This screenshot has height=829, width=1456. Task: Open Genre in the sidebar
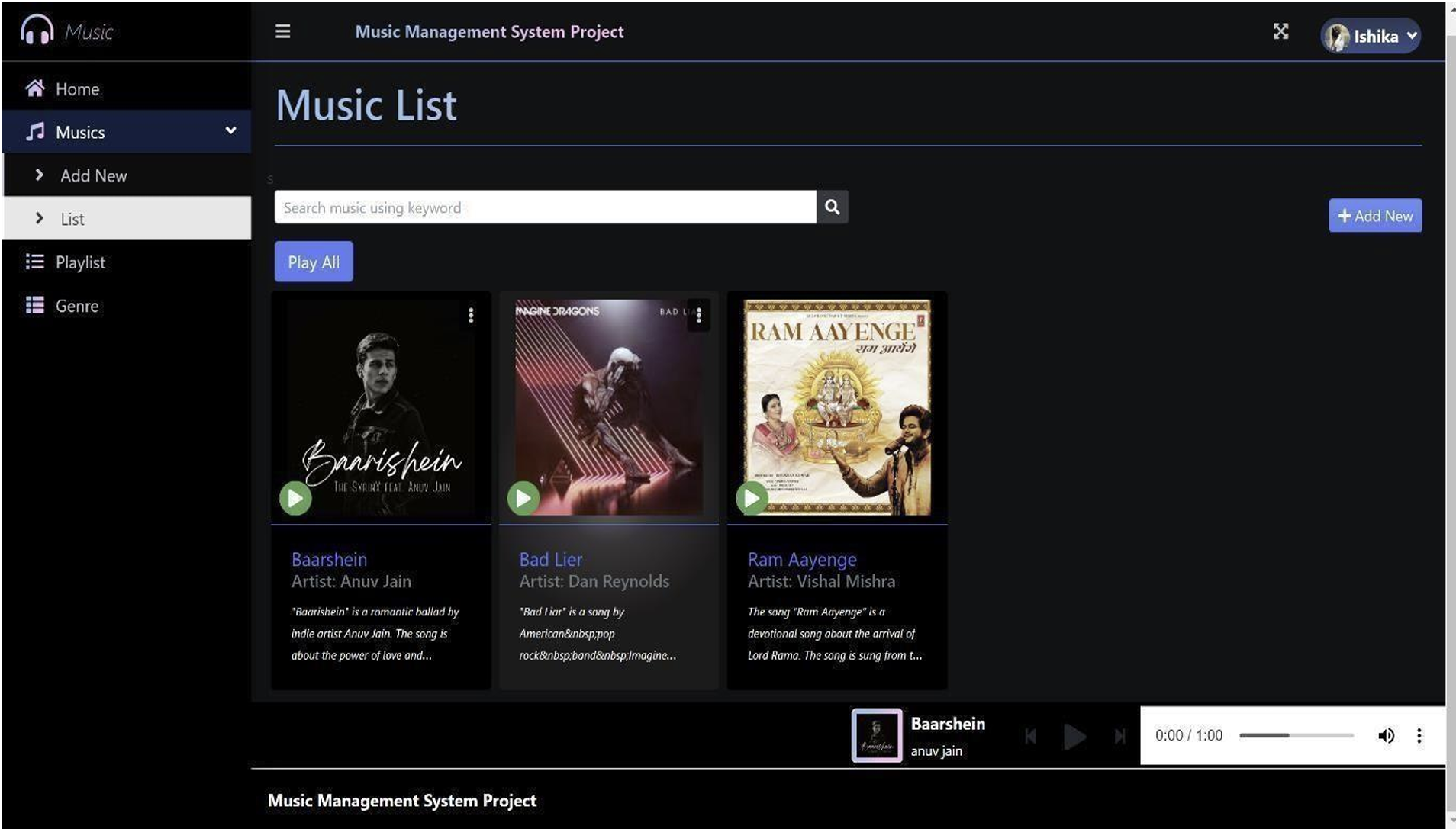coord(126,306)
